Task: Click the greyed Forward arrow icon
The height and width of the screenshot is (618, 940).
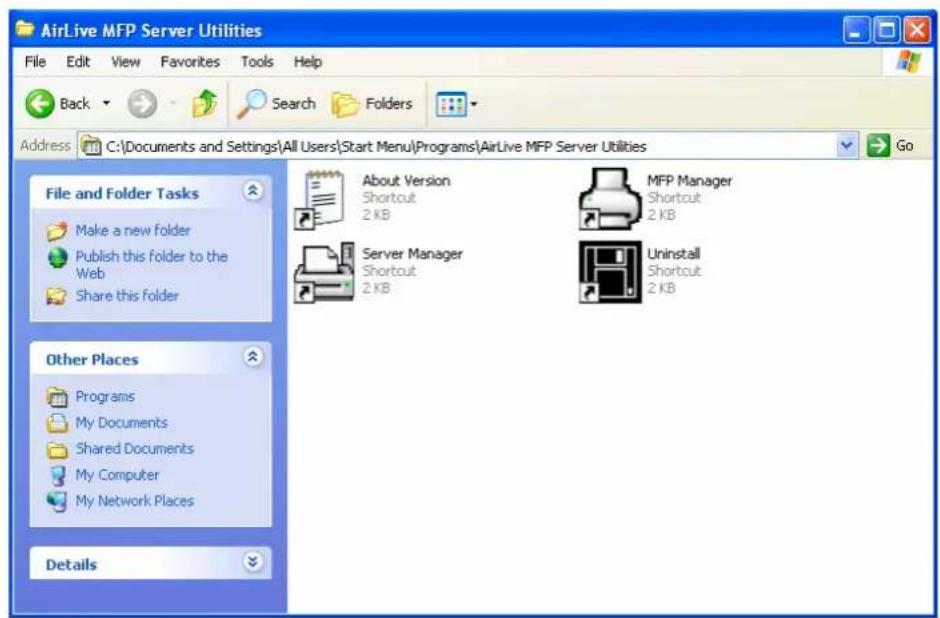Action: (x=142, y=104)
